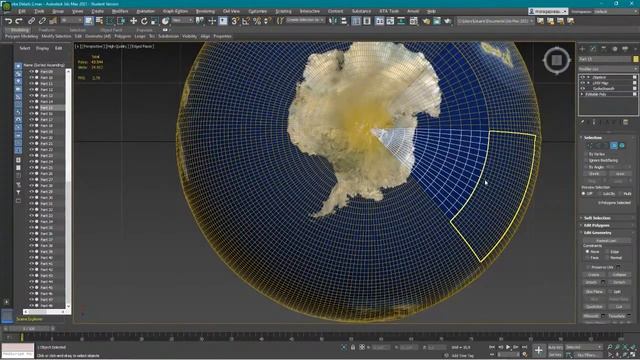This screenshot has height=360, width=640.
Task: Click the Play Animation button
Action: pyautogui.click(x=508, y=347)
